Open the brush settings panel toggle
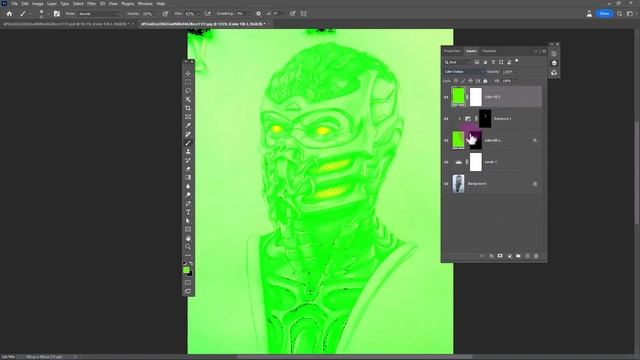 (x=57, y=13)
